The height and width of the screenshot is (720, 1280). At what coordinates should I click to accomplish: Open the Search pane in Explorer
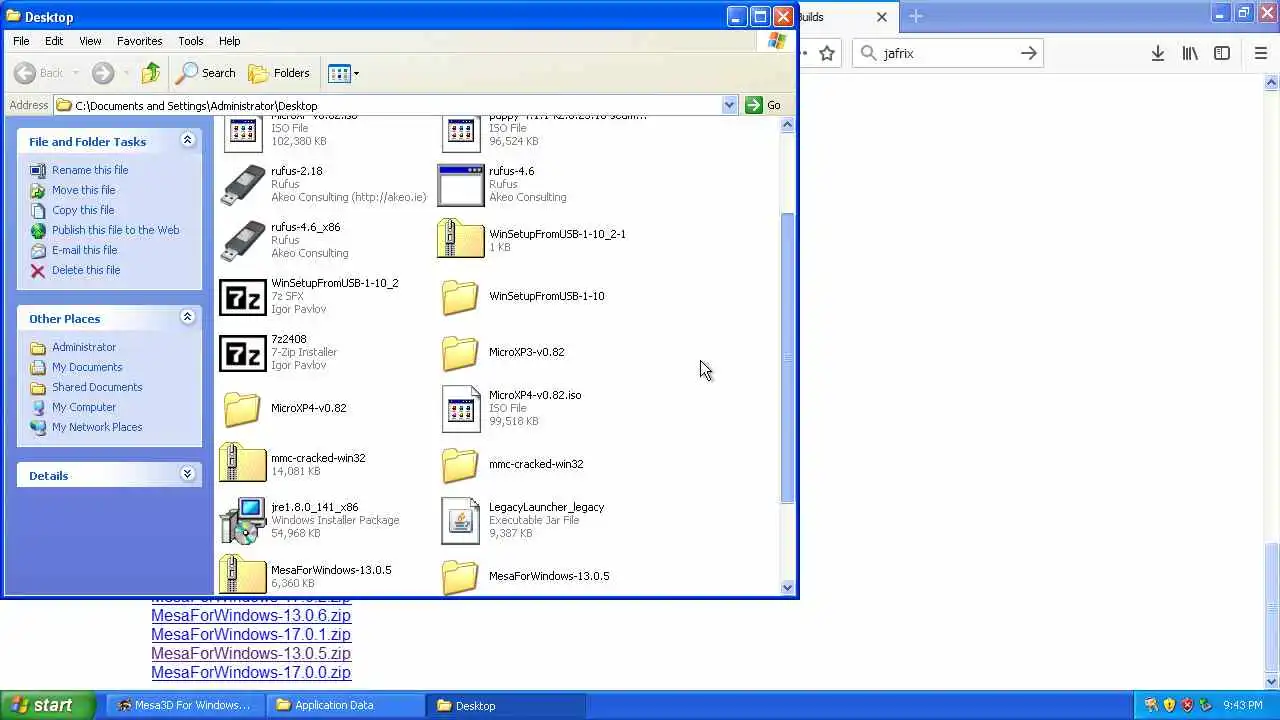tap(206, 73)
